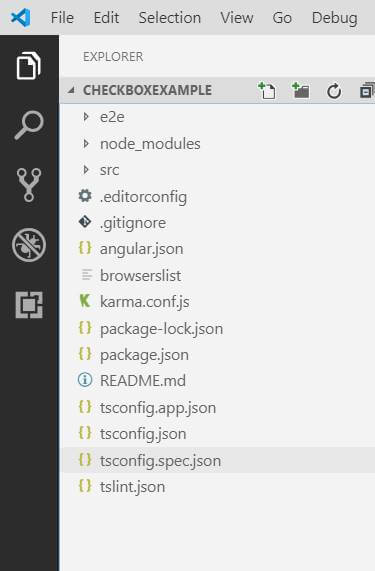Click the Visual Studio Code logo icon
Image resolution: width=375 pixels, height=571 pixels.
click(x=20, y=17)
